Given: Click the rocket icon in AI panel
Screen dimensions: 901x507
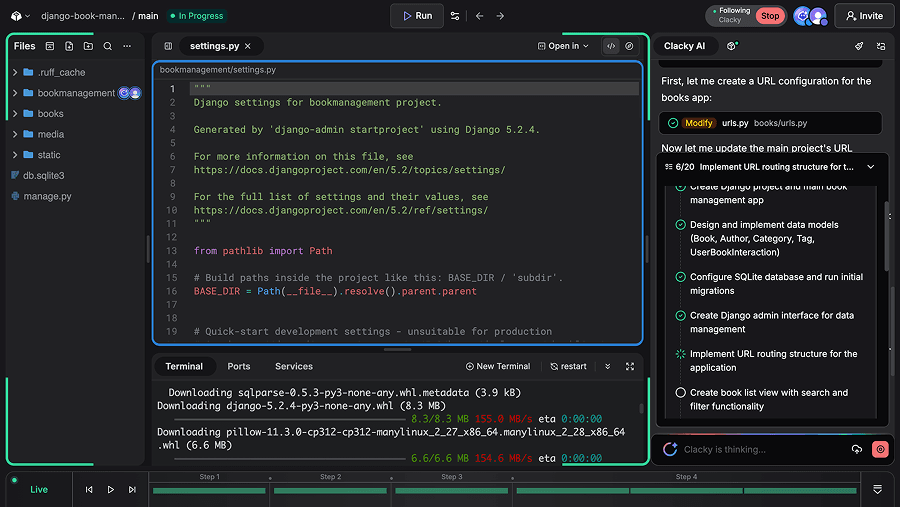Looking at the screenshot, I should click(859, 46).
